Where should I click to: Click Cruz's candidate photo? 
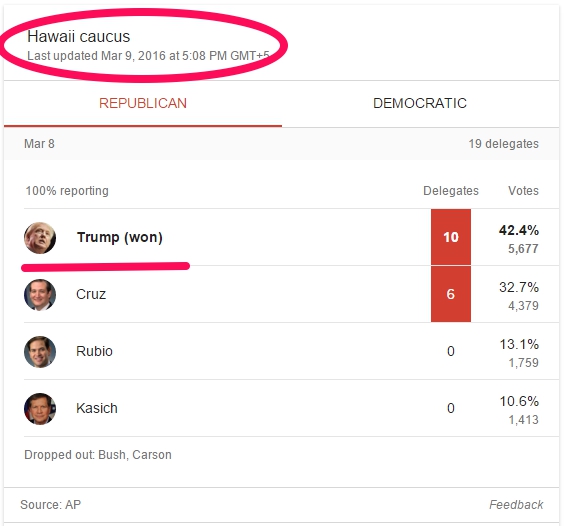point(40,295)
